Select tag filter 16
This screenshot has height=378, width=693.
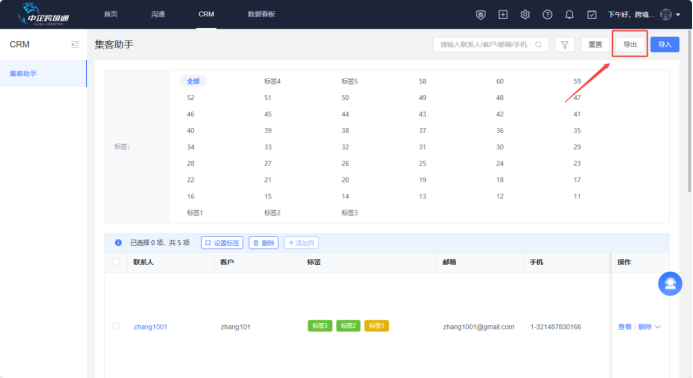coord(190,196)
